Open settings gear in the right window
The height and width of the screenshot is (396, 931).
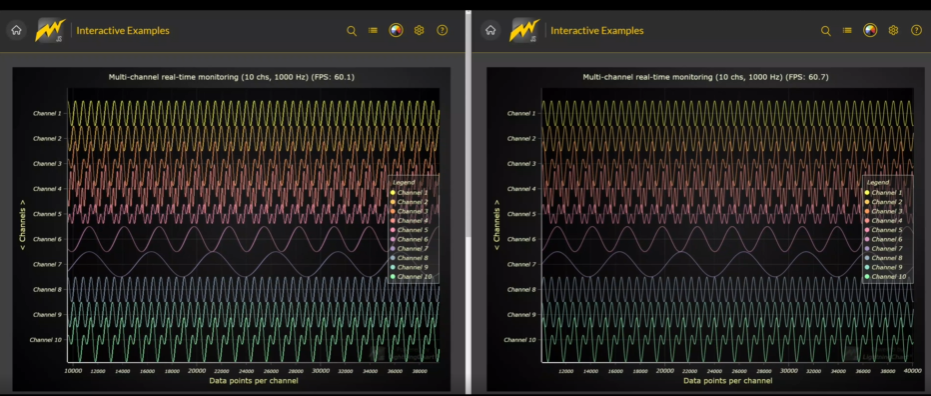pos(894,30)
